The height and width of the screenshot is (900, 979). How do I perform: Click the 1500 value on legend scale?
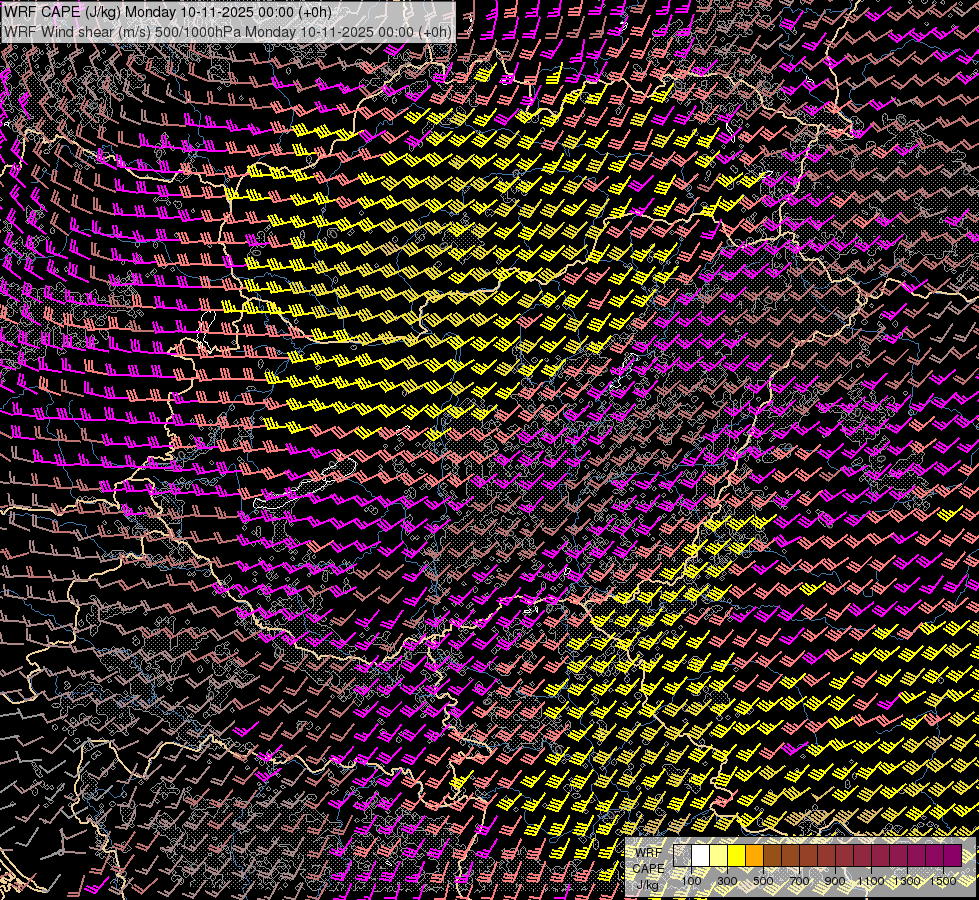[943, 880]
